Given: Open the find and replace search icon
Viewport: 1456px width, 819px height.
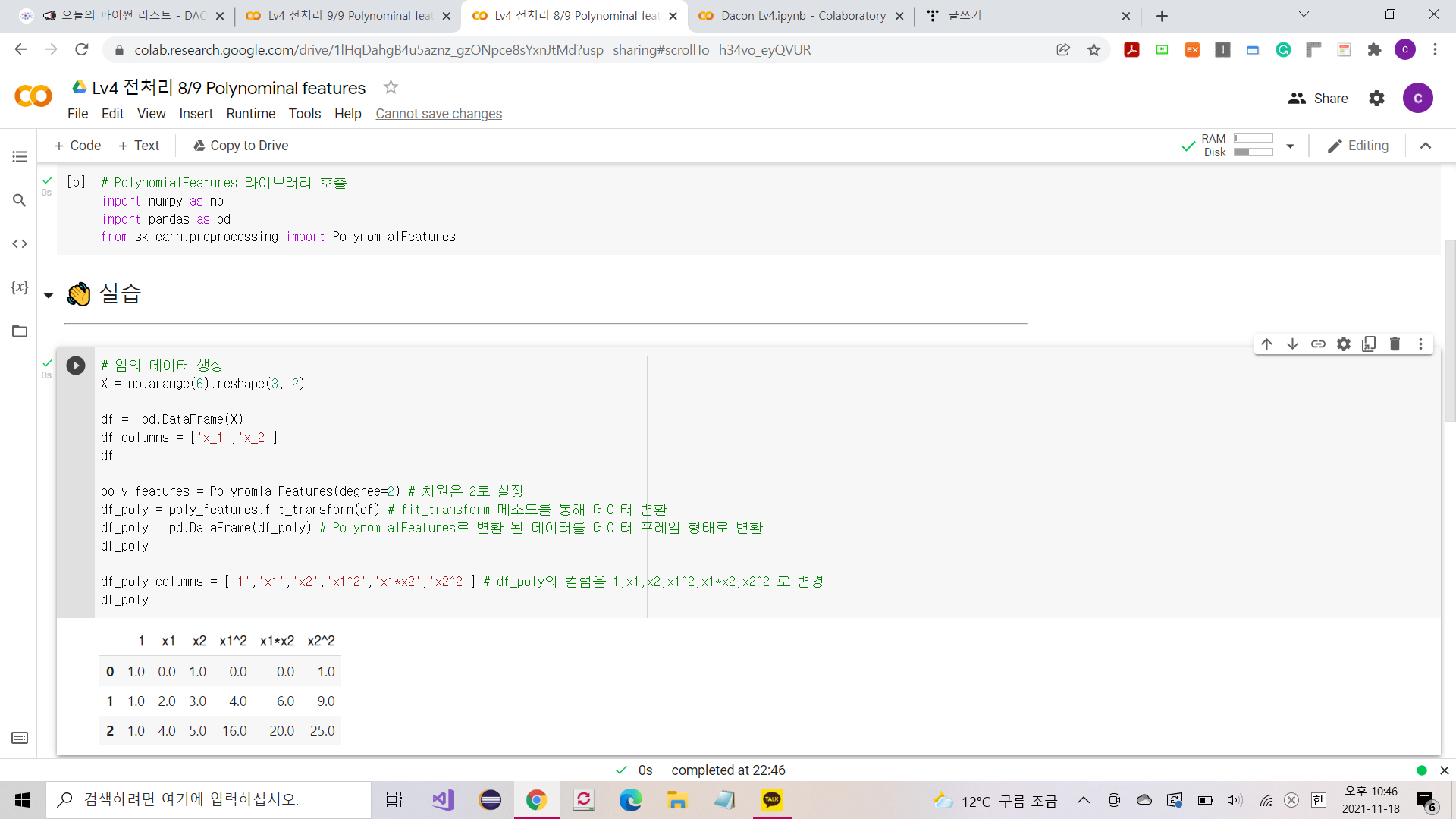Looking at the screenshot, I should (x=20, y=200).
